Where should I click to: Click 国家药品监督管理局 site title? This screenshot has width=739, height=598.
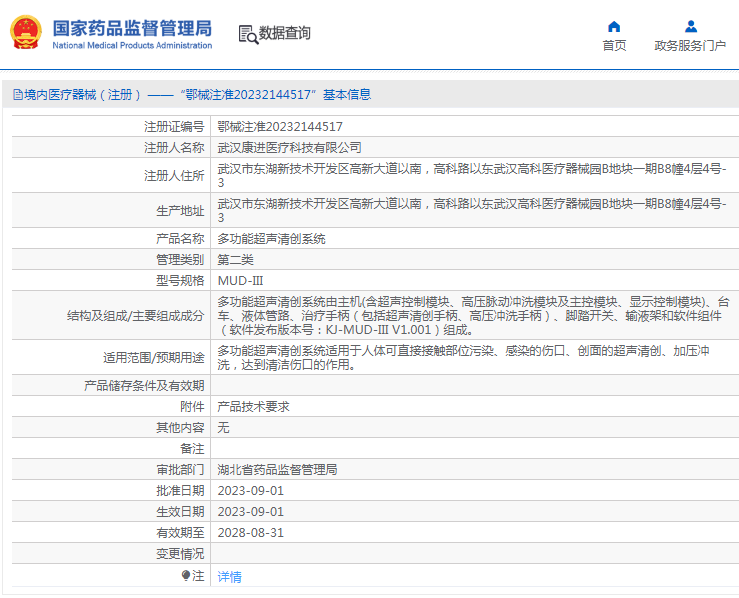[x=132, y=28]
